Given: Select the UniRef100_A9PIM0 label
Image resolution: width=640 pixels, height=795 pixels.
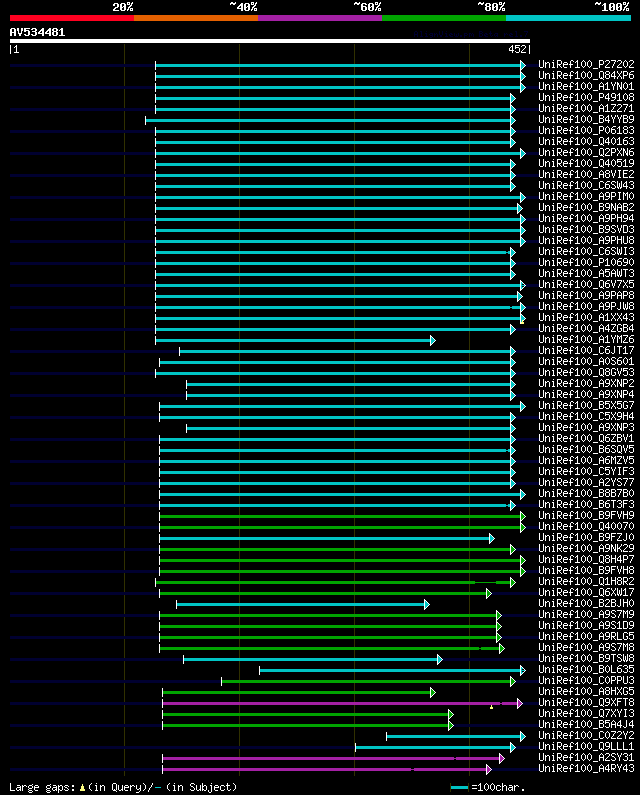Looking at the screenshot, I should [586, 196].
